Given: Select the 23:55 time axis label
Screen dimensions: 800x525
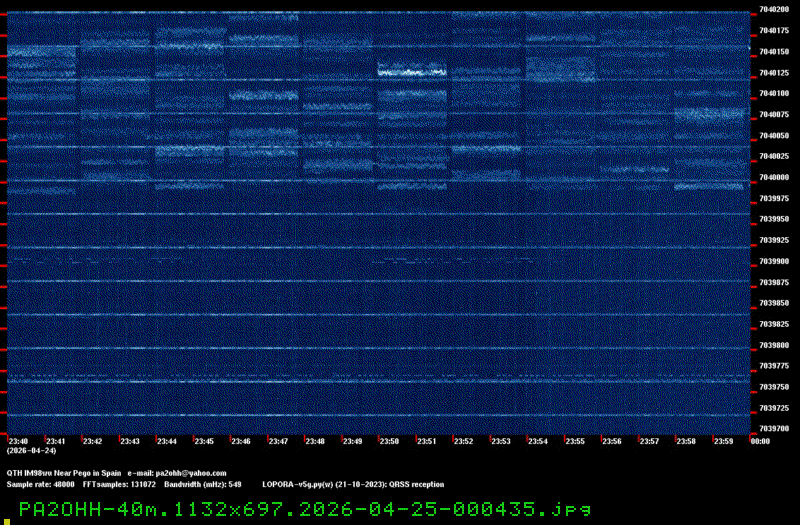Looking at the screenshot, I should point(575,441).
